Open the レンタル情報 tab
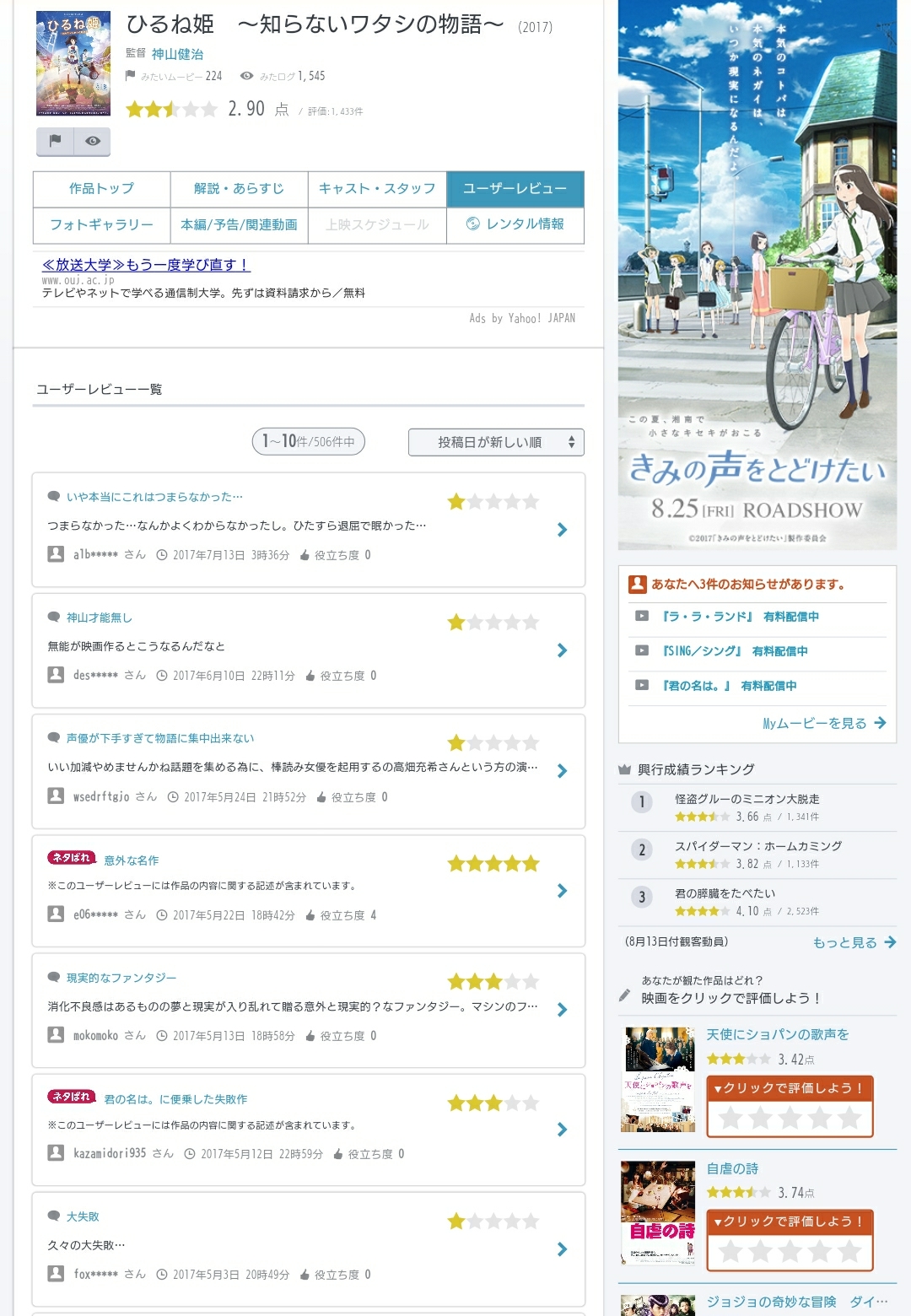Image resolution: width=911 pixels, height=1316 pixels. point(515,224)
